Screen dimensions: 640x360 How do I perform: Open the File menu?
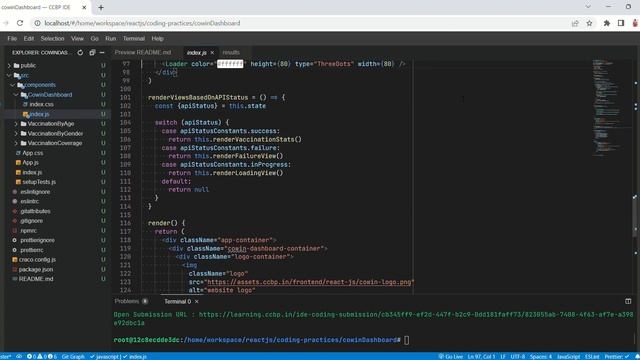[x=12, y=38]
